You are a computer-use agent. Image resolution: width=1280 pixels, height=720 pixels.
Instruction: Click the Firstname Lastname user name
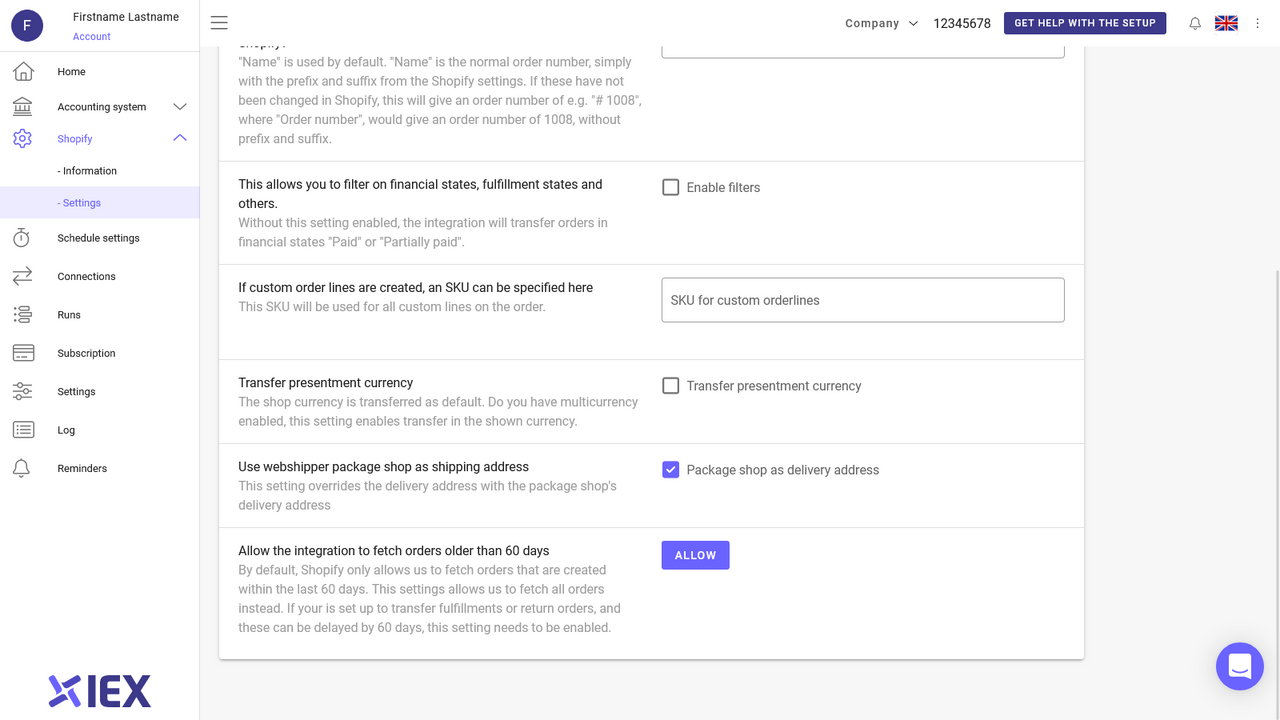pos(126,17)
